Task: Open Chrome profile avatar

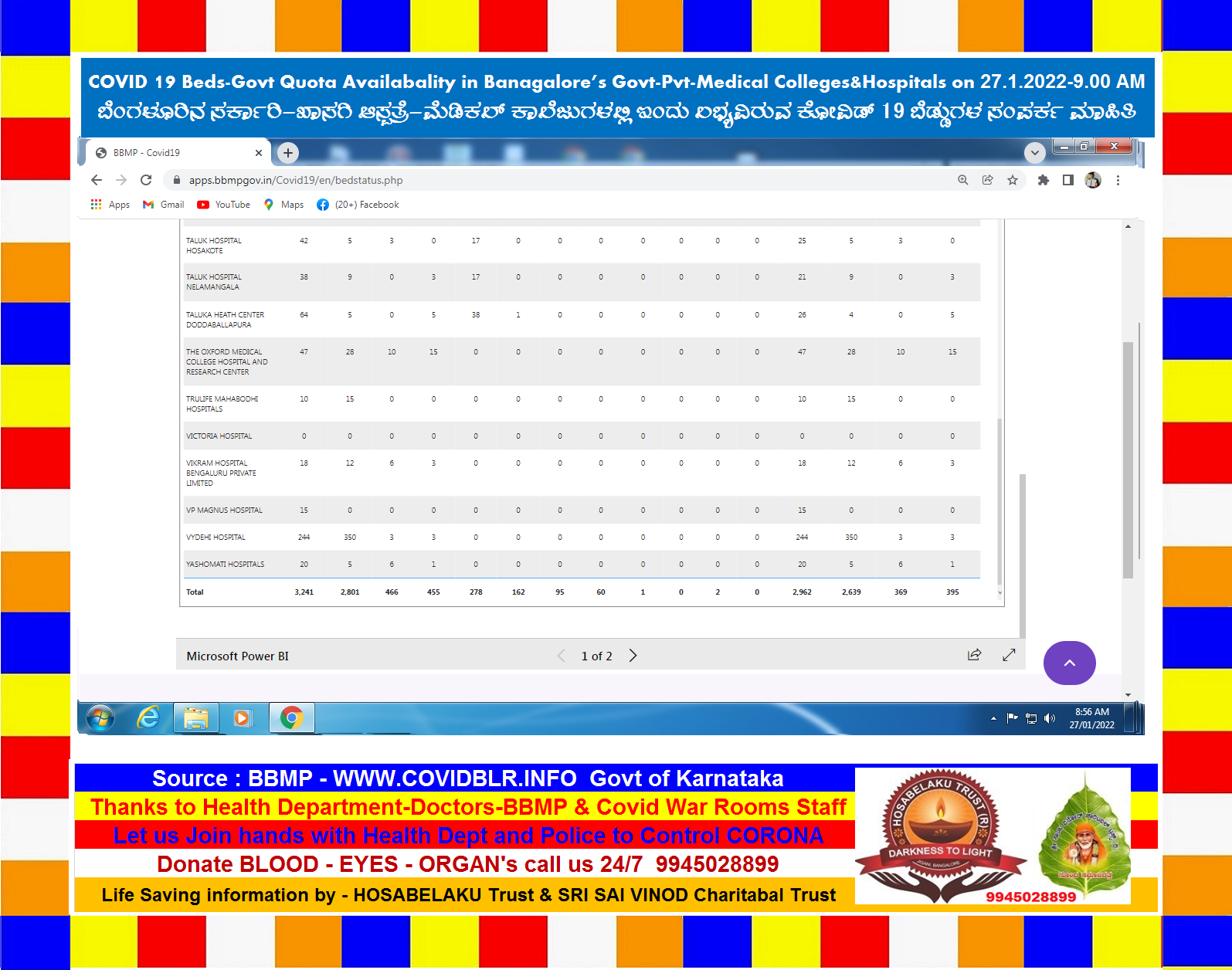Action: (x=1093, y=180)
